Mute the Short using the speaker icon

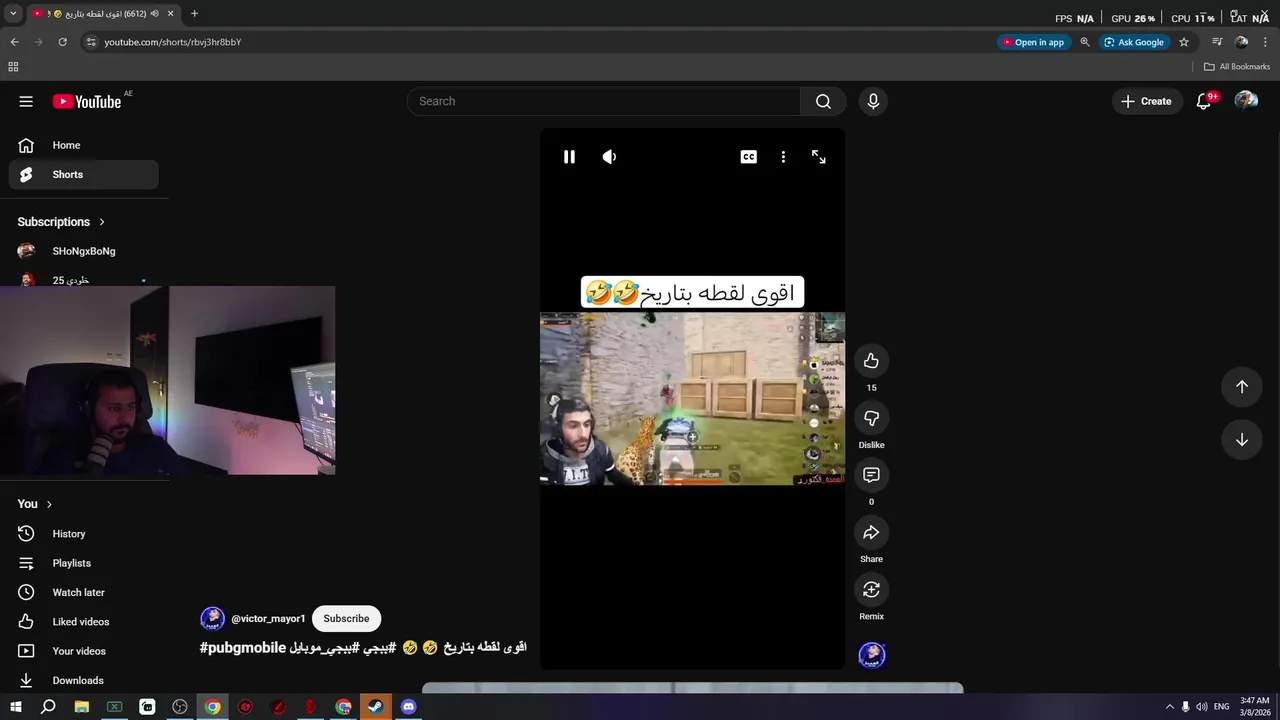[x=609, y=157]
